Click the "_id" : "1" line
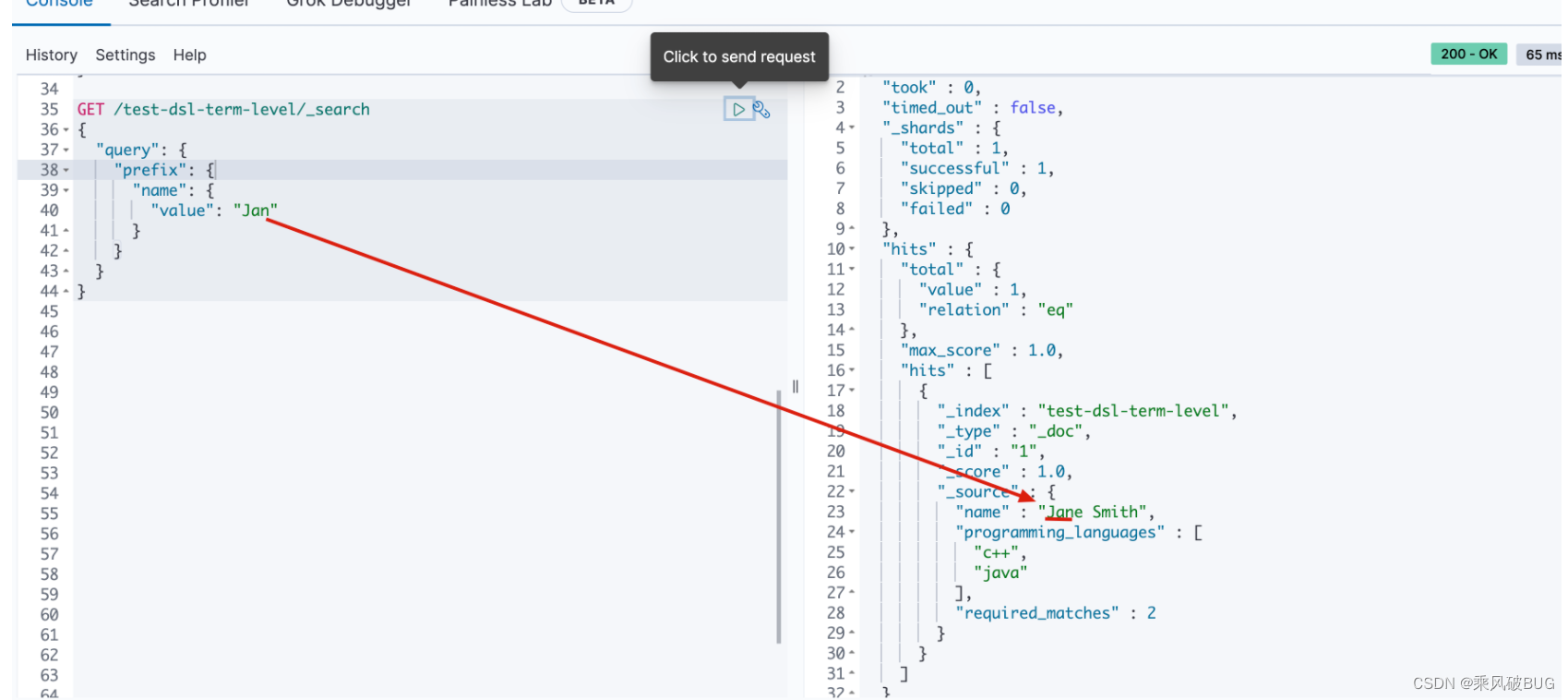Screen dimensions: 1568x700 point(991,452)
